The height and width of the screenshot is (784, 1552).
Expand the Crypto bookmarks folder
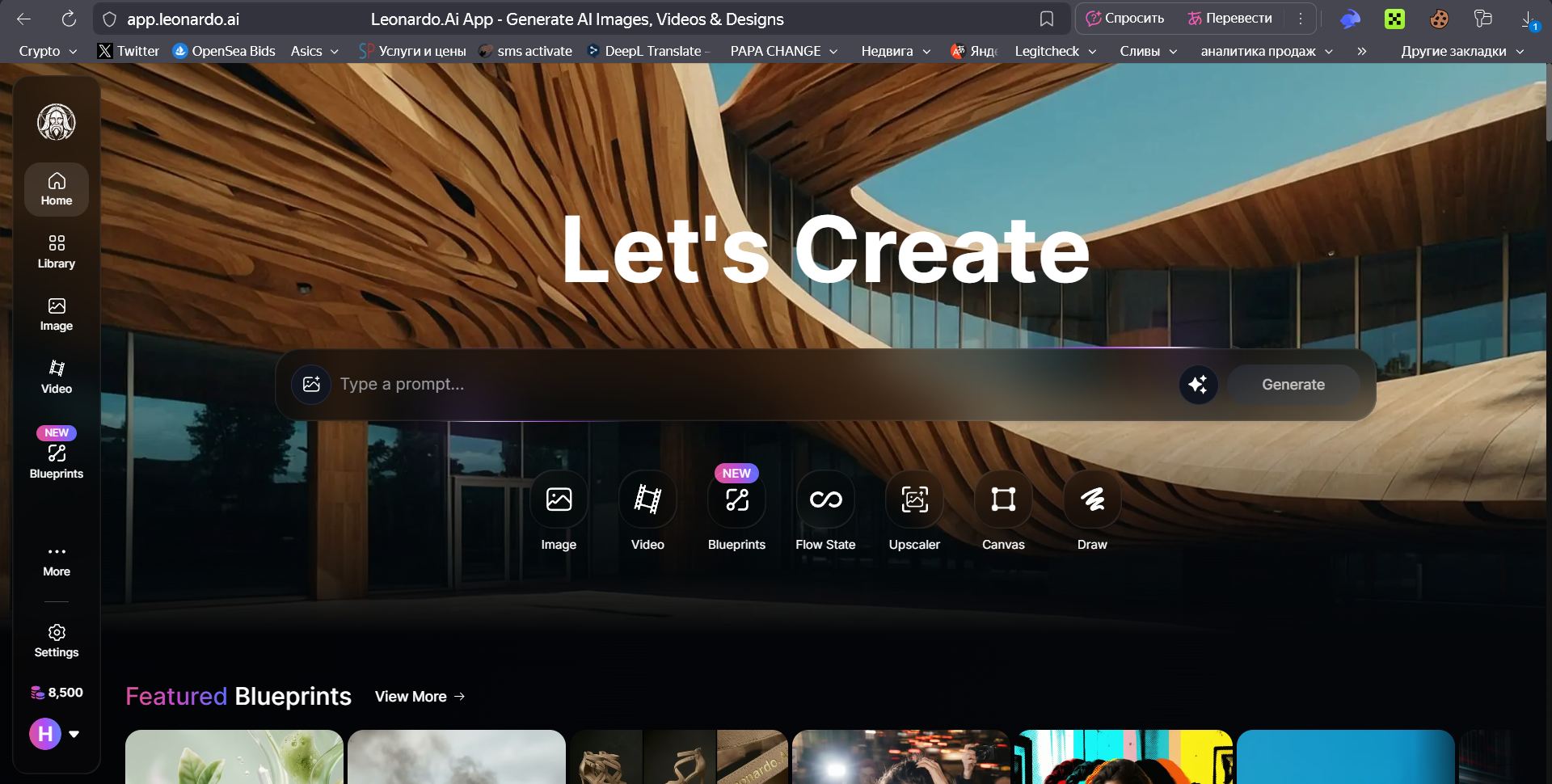(x=48, y=51)
